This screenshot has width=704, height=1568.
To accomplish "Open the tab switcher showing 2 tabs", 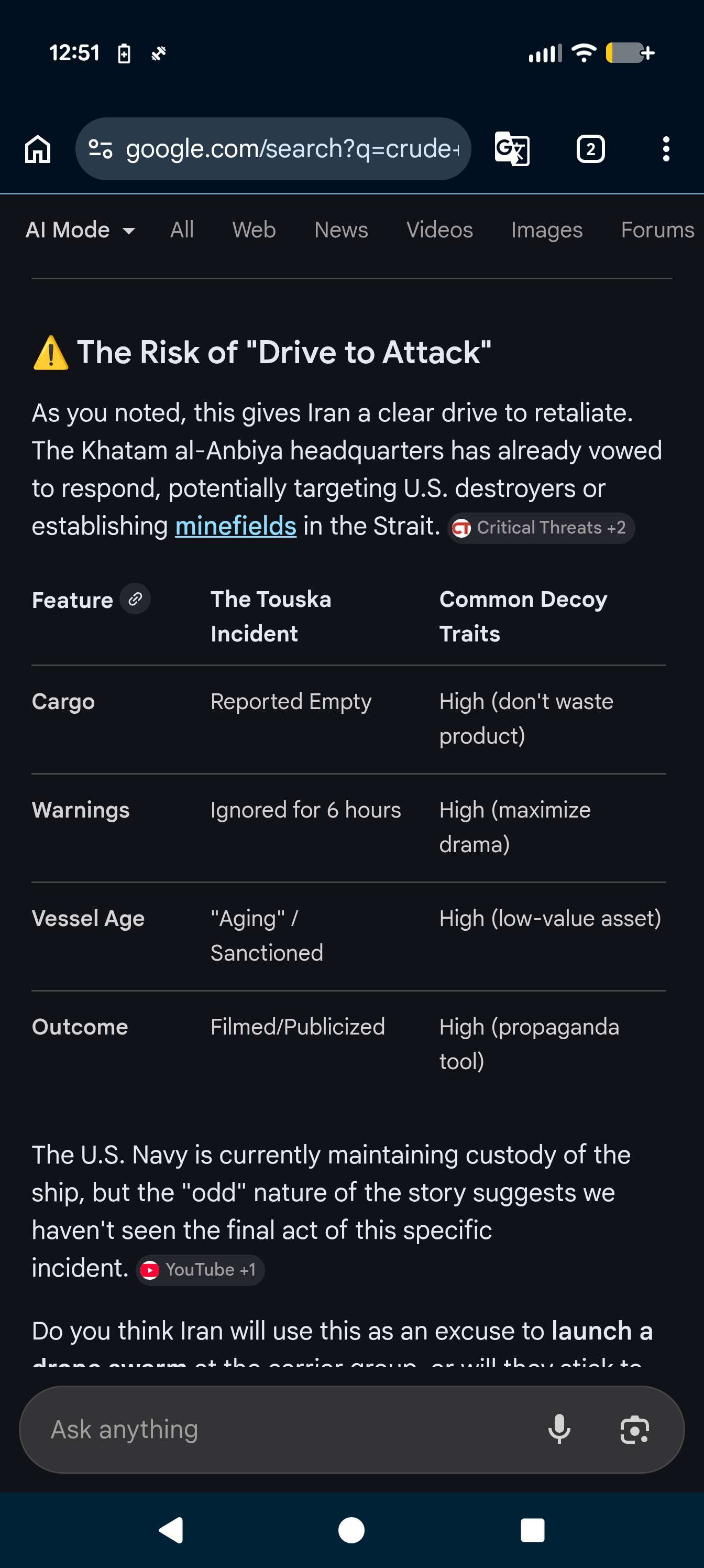I will point(590,149).
